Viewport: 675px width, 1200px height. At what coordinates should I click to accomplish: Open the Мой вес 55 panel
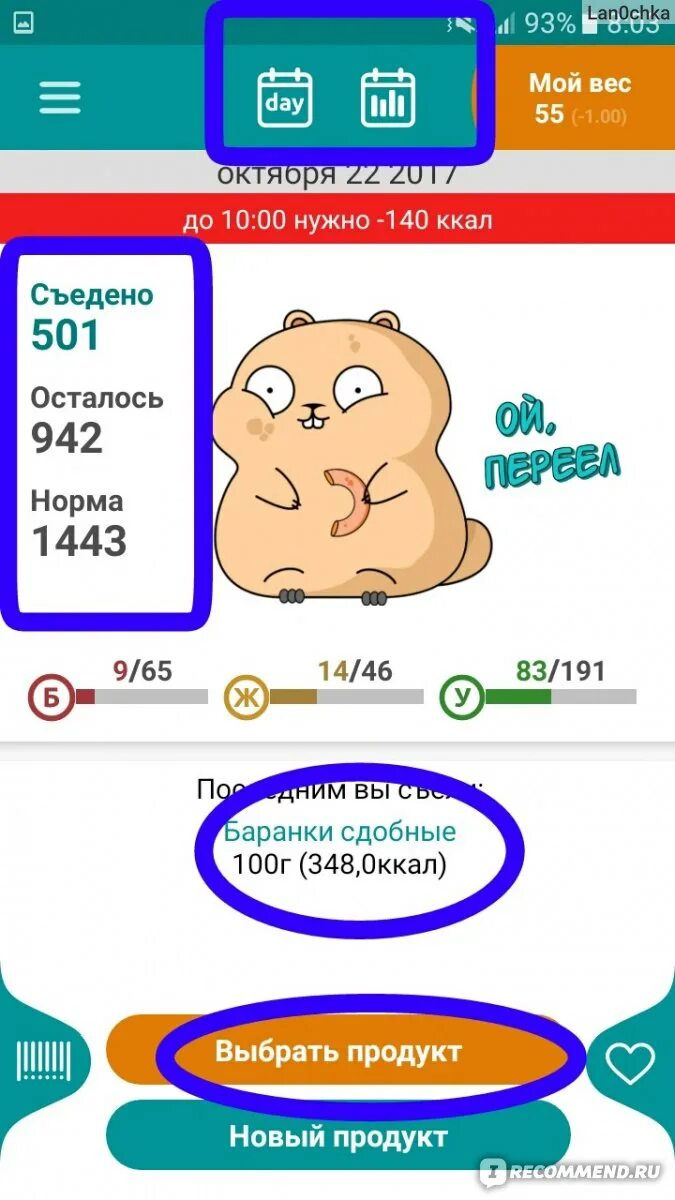click(x=578, y=98)
